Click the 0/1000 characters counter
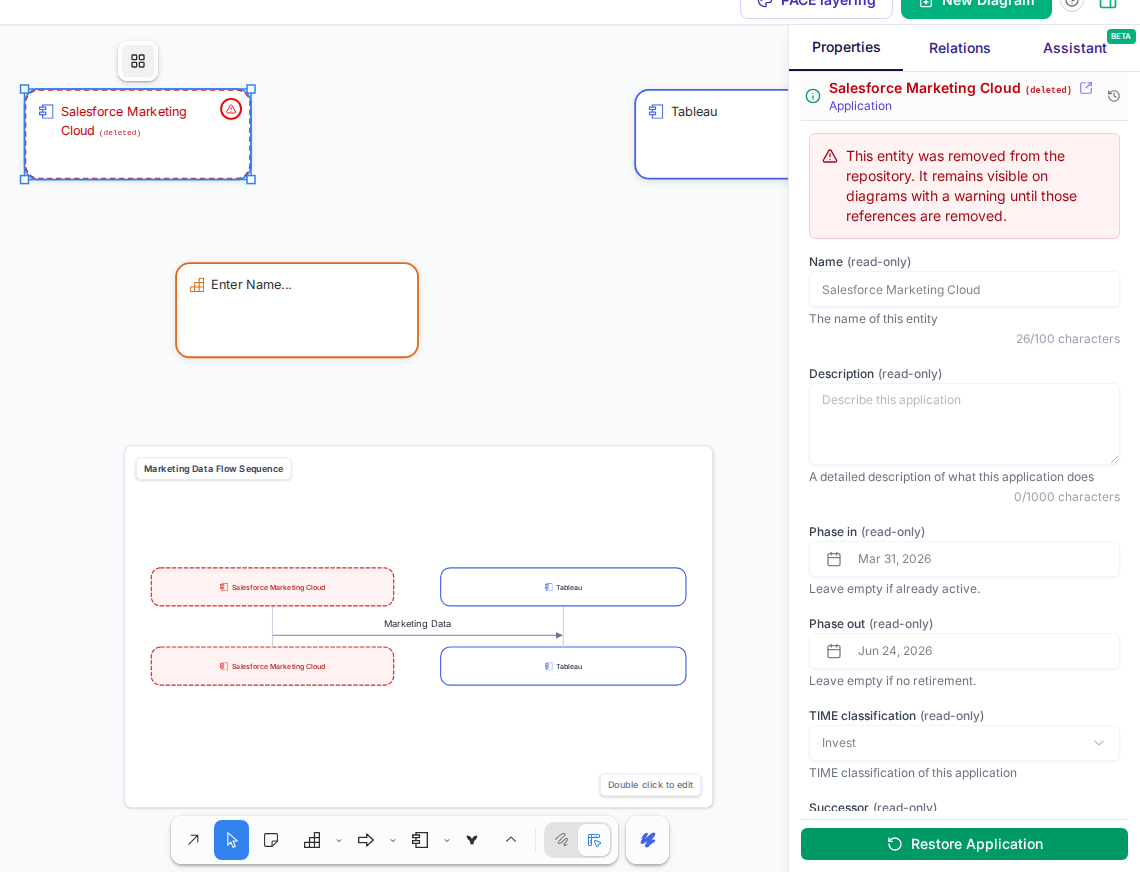The width and height of the screenshot is (1140, 872). (x=1067, y=497)
